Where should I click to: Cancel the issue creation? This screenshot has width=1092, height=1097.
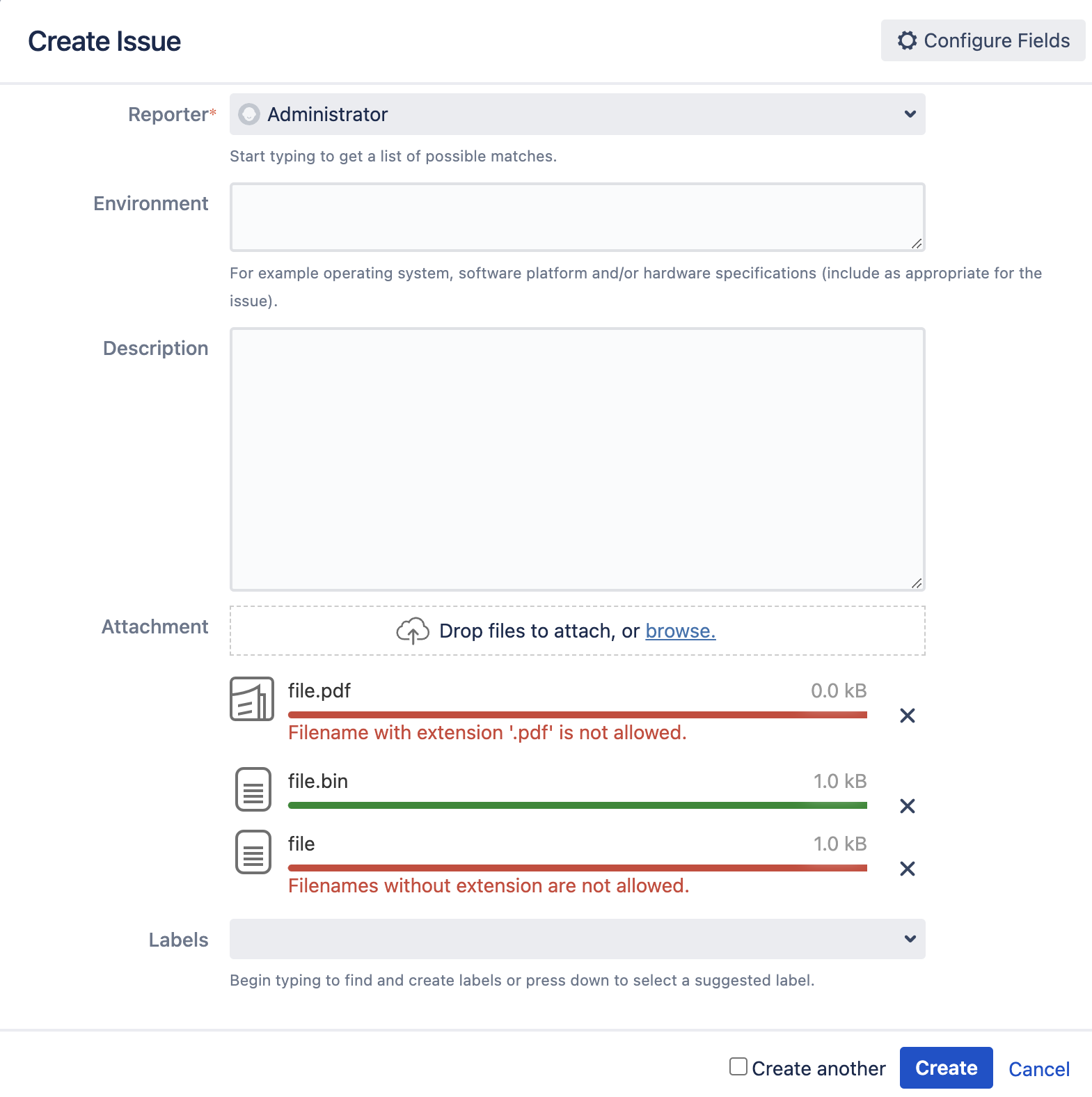[x=1038, y=1068]
